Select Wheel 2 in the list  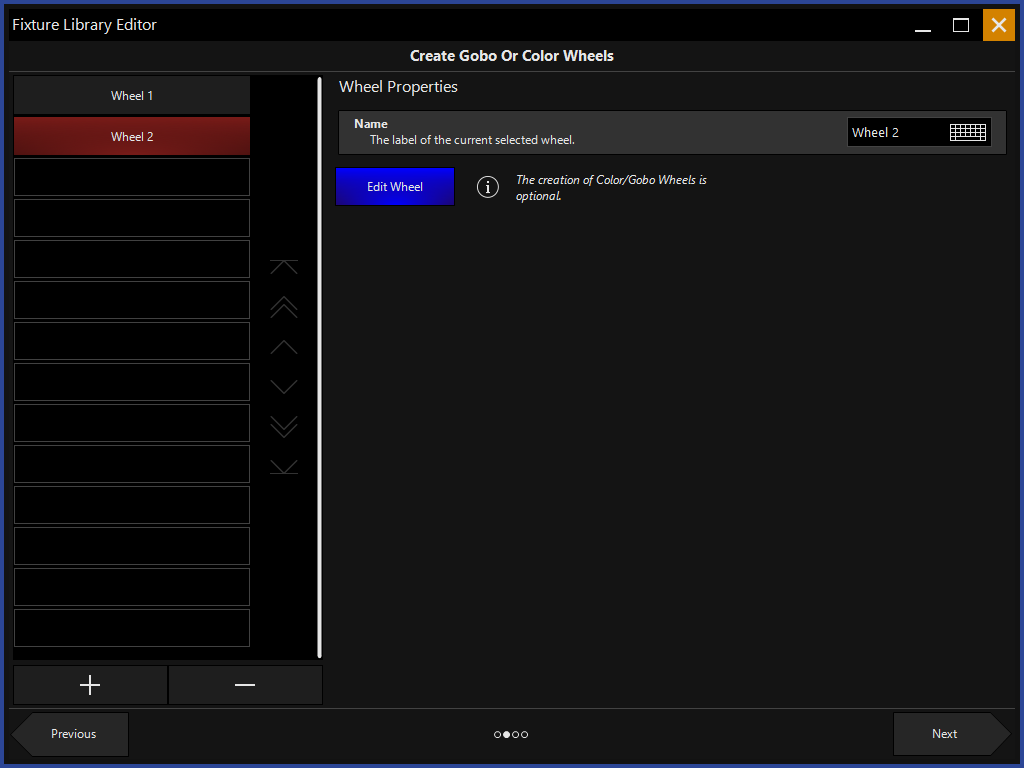pos(132,136)
